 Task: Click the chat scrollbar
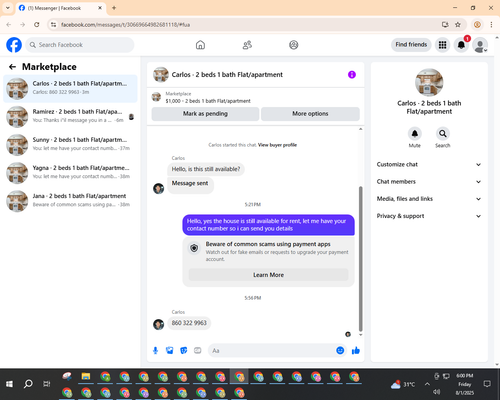pos(360,258)
